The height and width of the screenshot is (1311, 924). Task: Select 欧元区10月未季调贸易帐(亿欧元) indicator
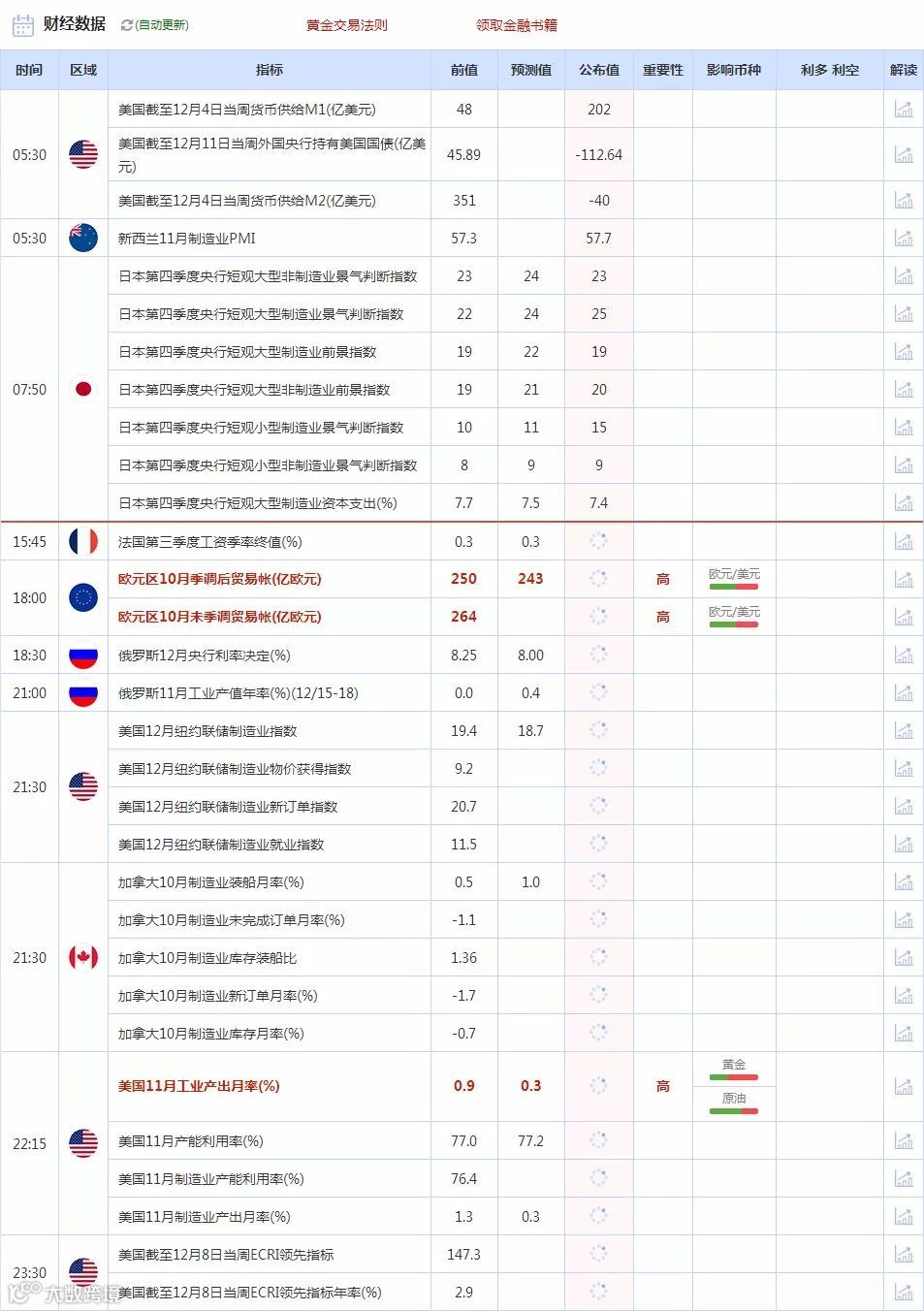click(219, 617)
